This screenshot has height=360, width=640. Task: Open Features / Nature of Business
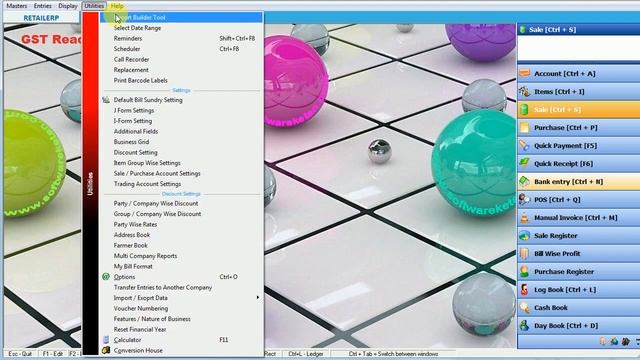(152, 319)
